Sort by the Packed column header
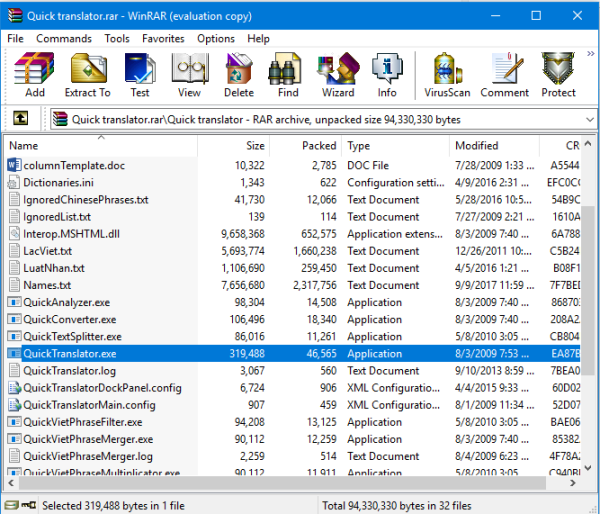This screenshot has width=600, height=514. [x=305, y=145]
